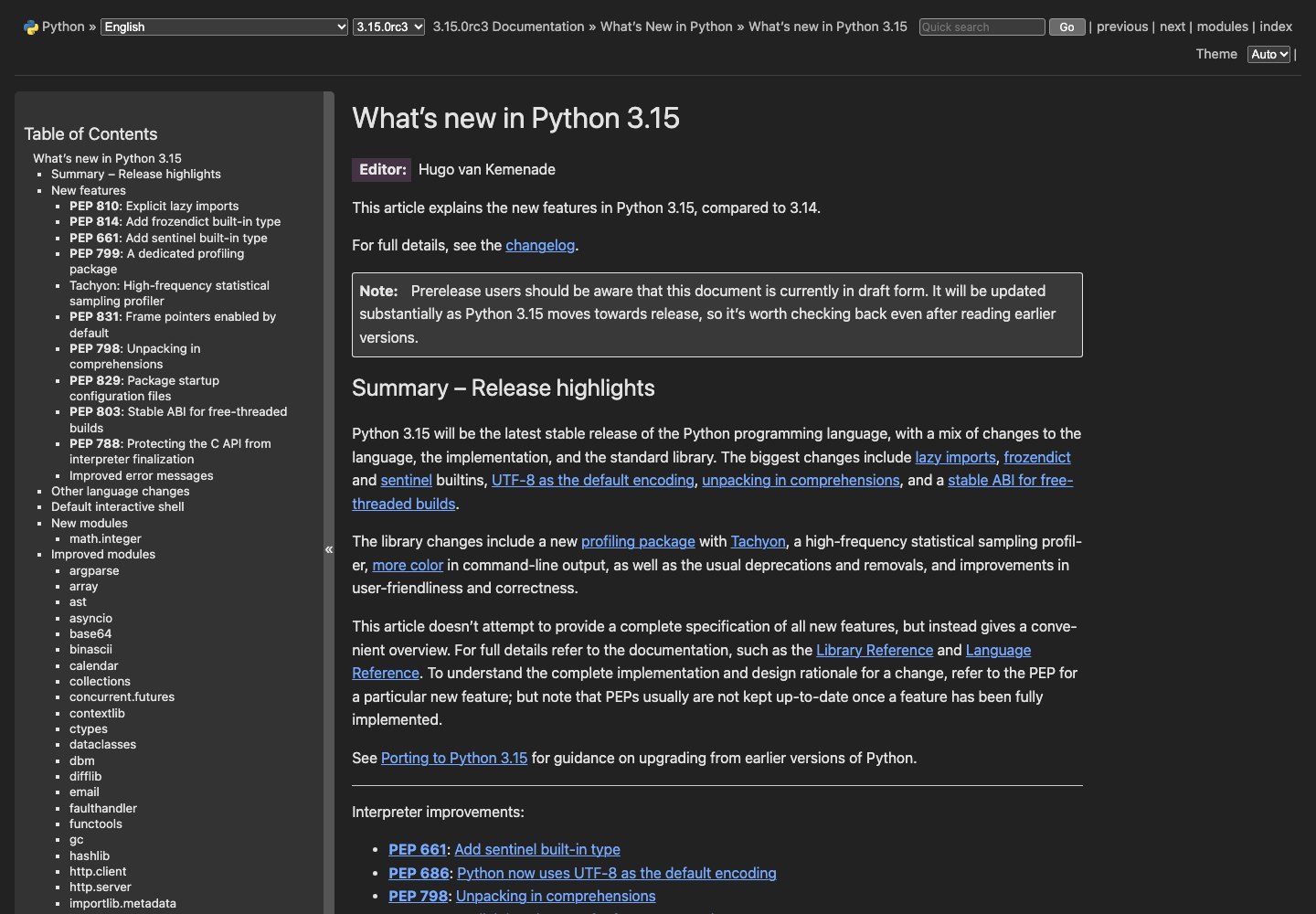Select New features in table of contents

pos(89,190)
